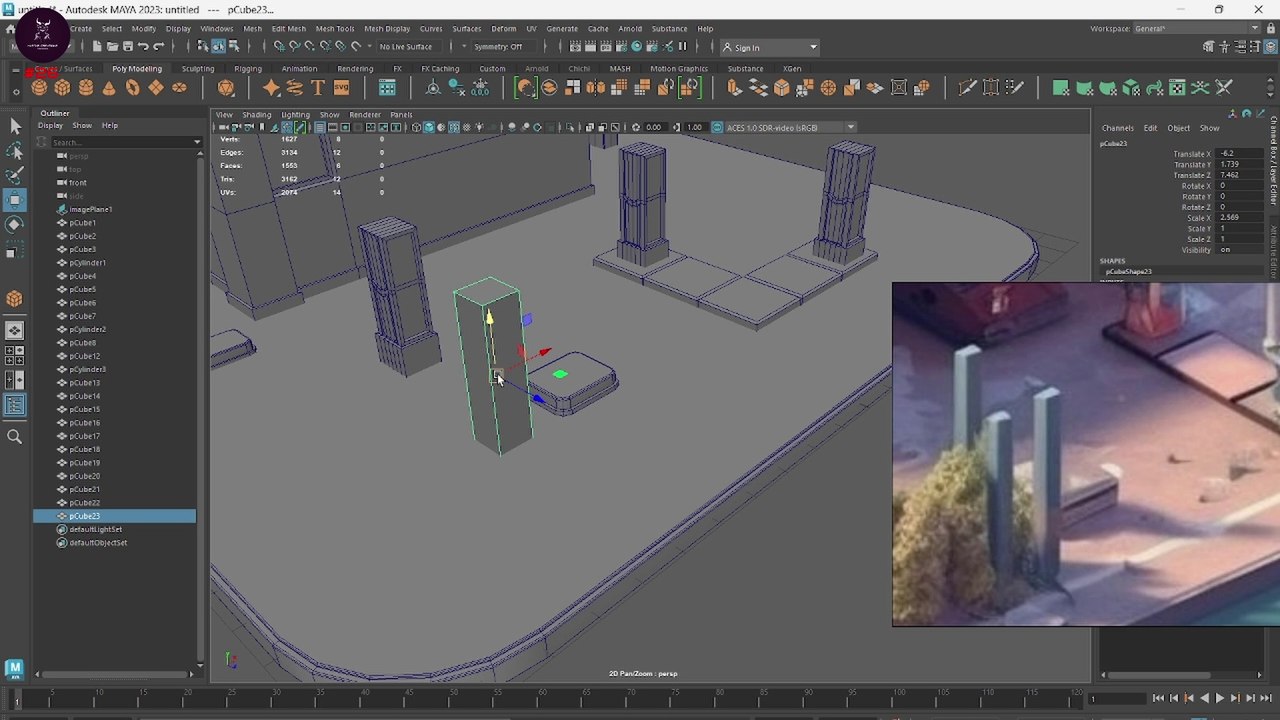Toggle the Outliner panel button in sidebar
1280x720 pixels.
click(14, 405)
